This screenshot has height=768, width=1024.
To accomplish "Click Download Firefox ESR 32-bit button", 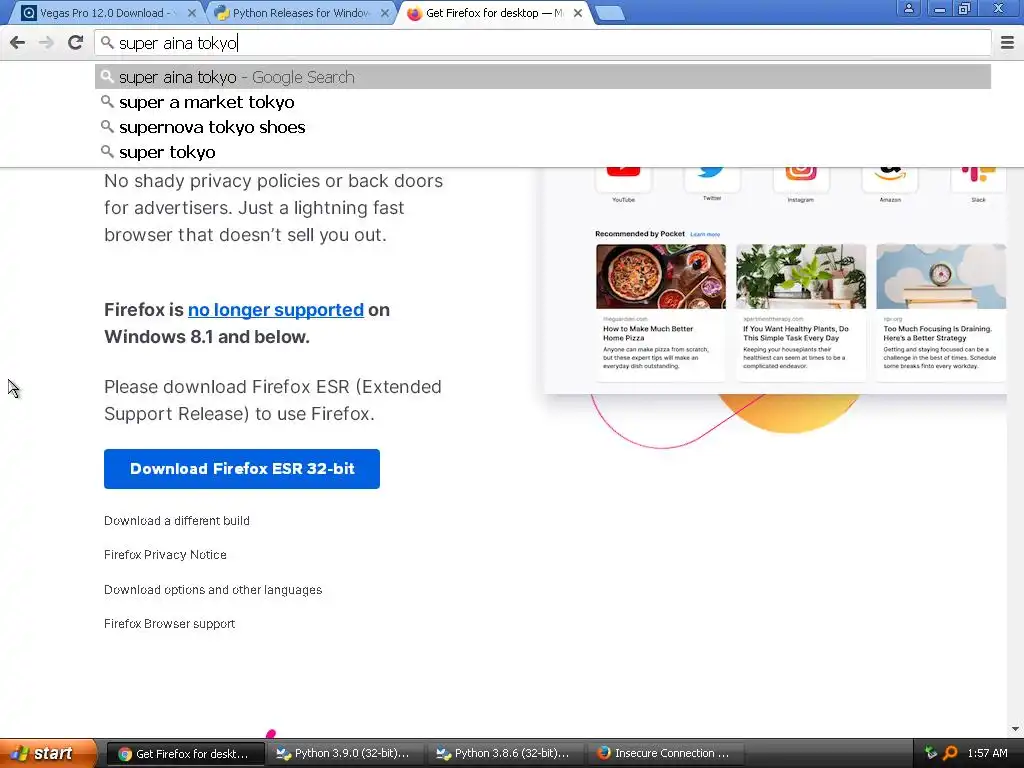I will (x=242, y=469).
